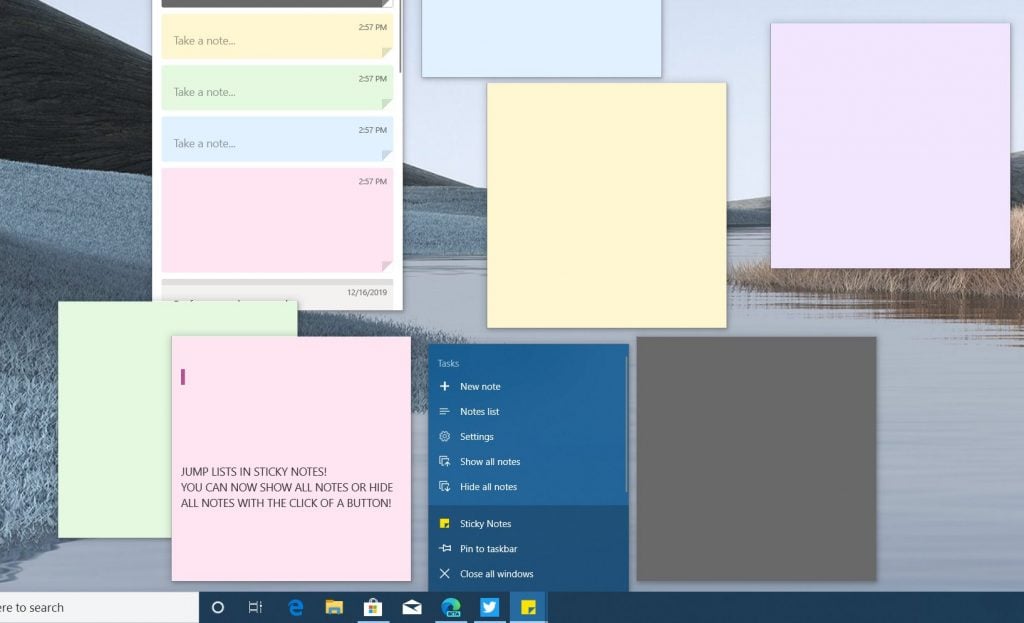Click the Task View taskbar button

(255, 607)
